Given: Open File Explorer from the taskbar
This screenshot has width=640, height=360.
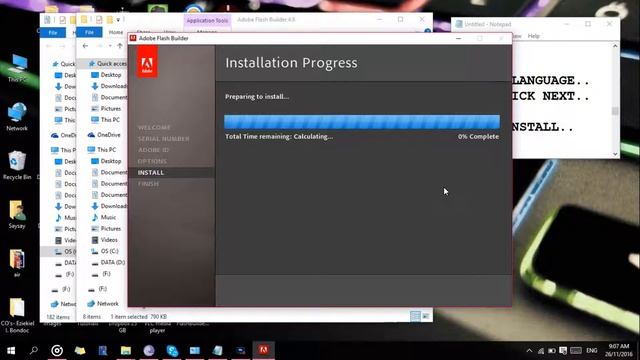Looking at the screenshot, I should [x=126, y=350].
